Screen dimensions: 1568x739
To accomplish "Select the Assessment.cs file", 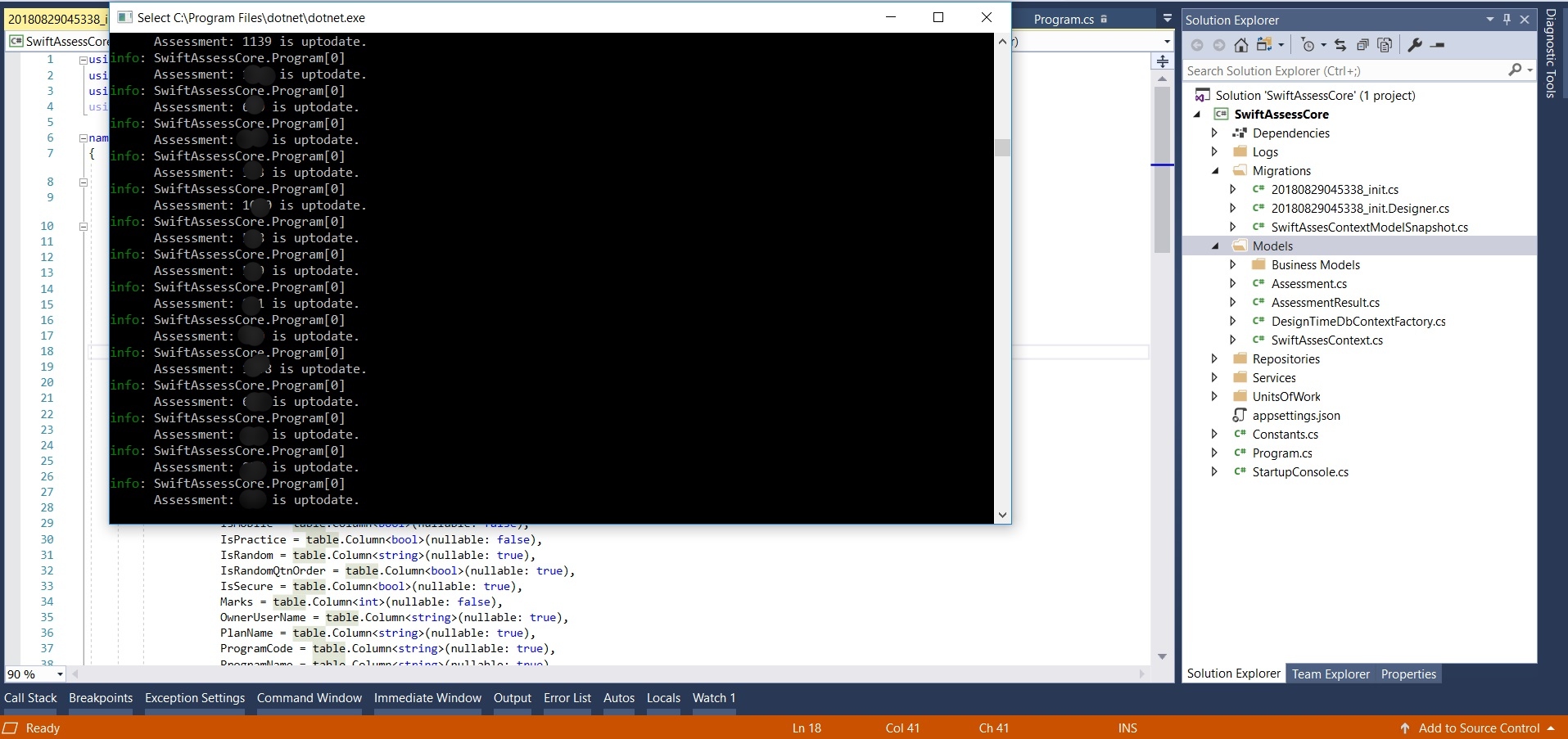I will [1308, 284].
